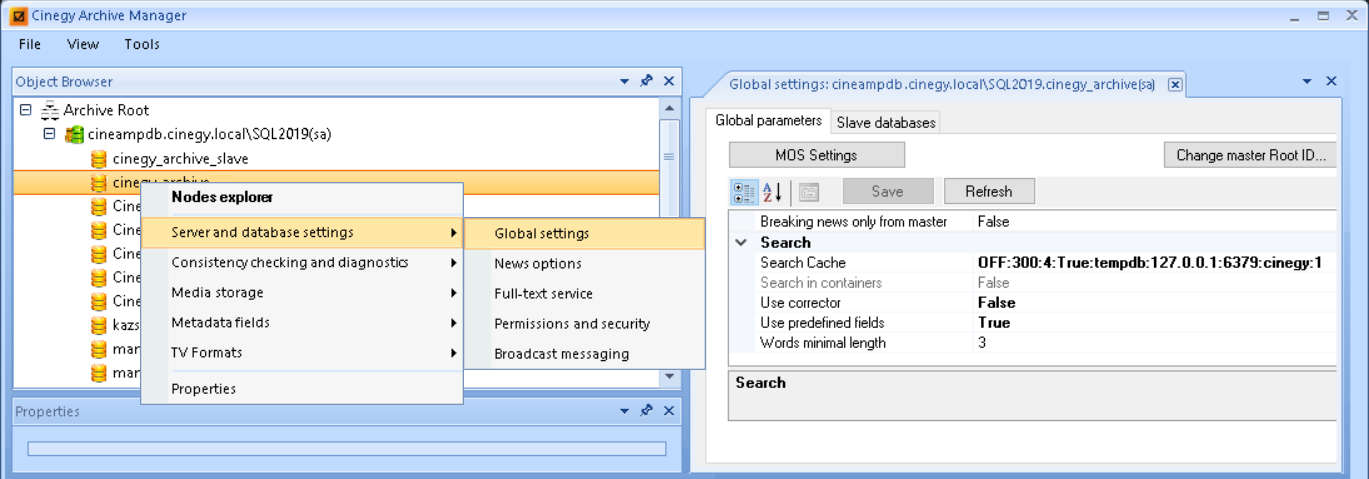Click the Change master Root ID button
The width and height of the screenshot is (1369, 479).
coord(1250,155)
